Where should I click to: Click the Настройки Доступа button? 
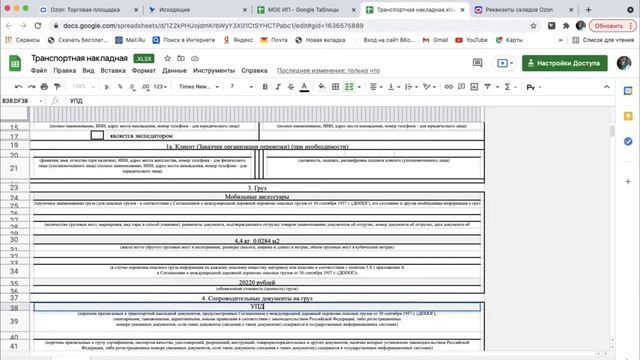pos(564,63)
